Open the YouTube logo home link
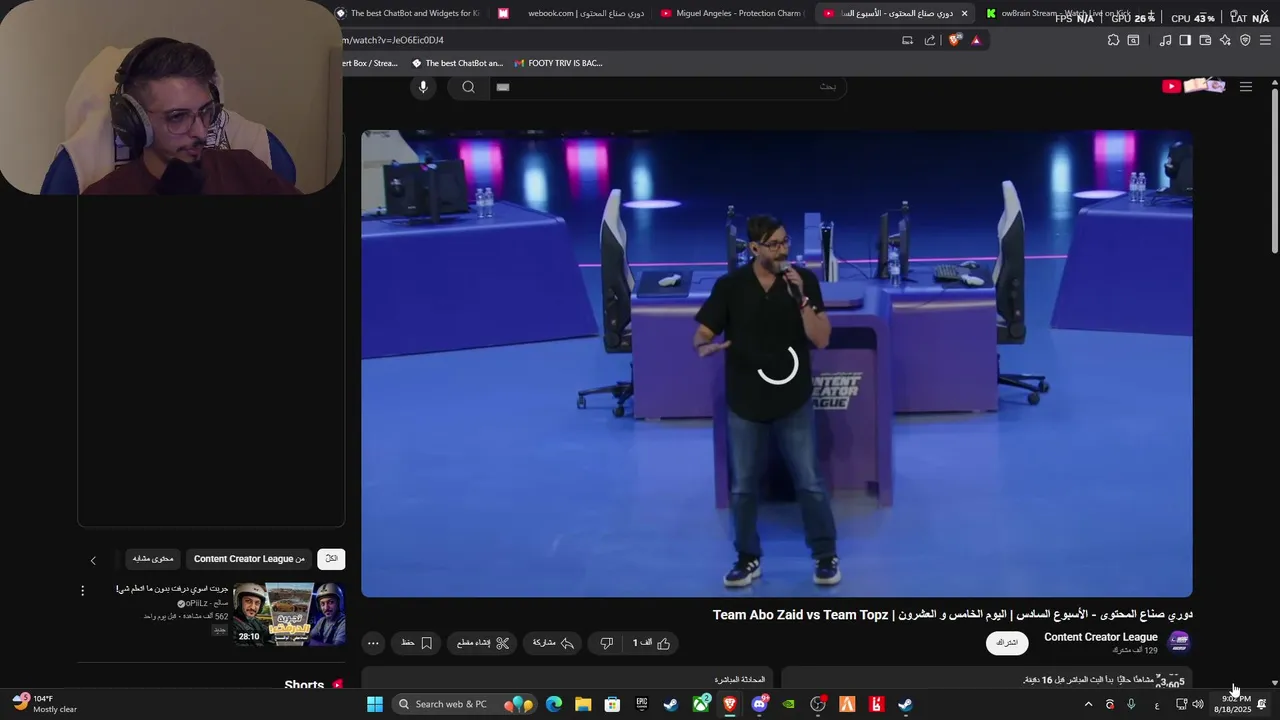Screen dimensions: 1280x720 (x=1194, y=86)
